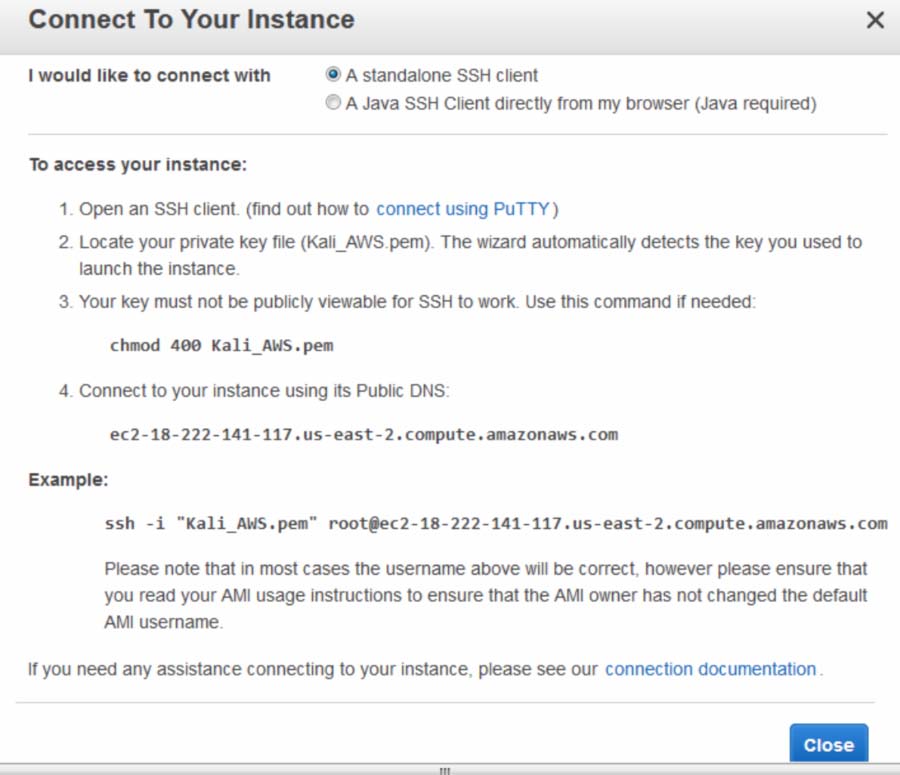The height and width of the screenshot is (775, 900).
Task: Click the step 2 private key file text
Action: tap(470, 242)
